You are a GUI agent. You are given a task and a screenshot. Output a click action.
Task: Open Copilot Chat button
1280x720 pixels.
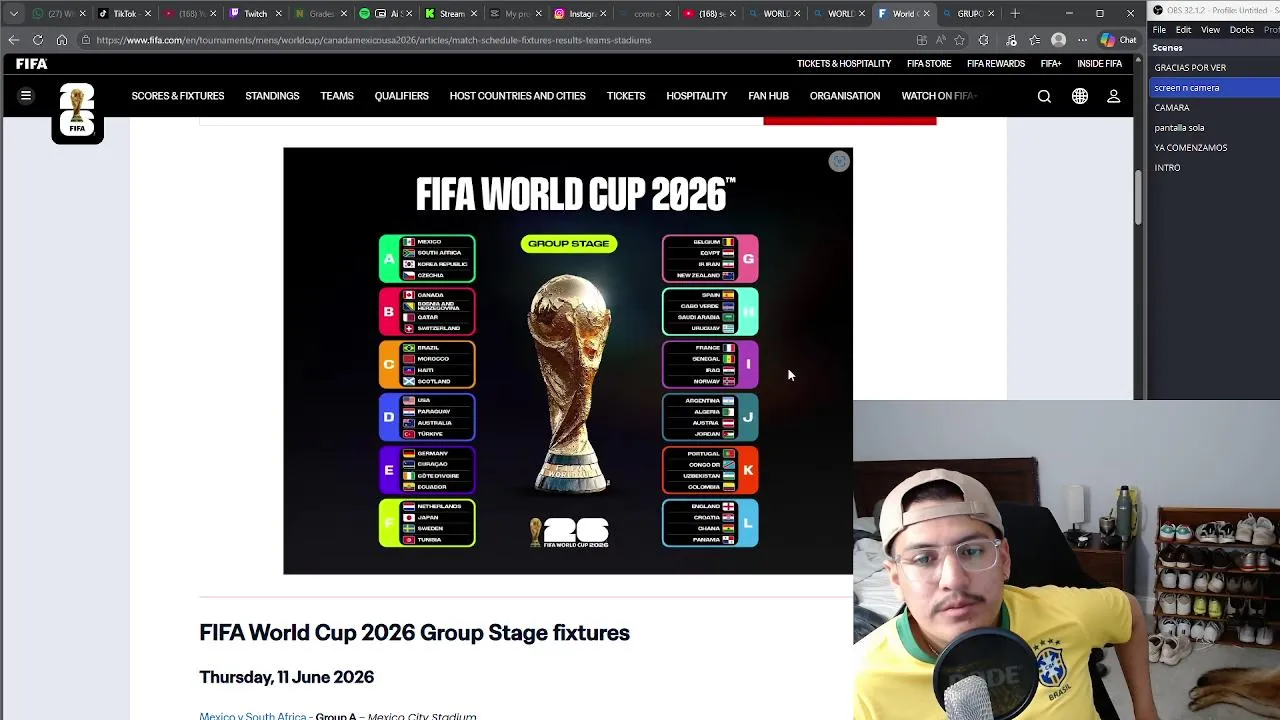[1118, 40]
